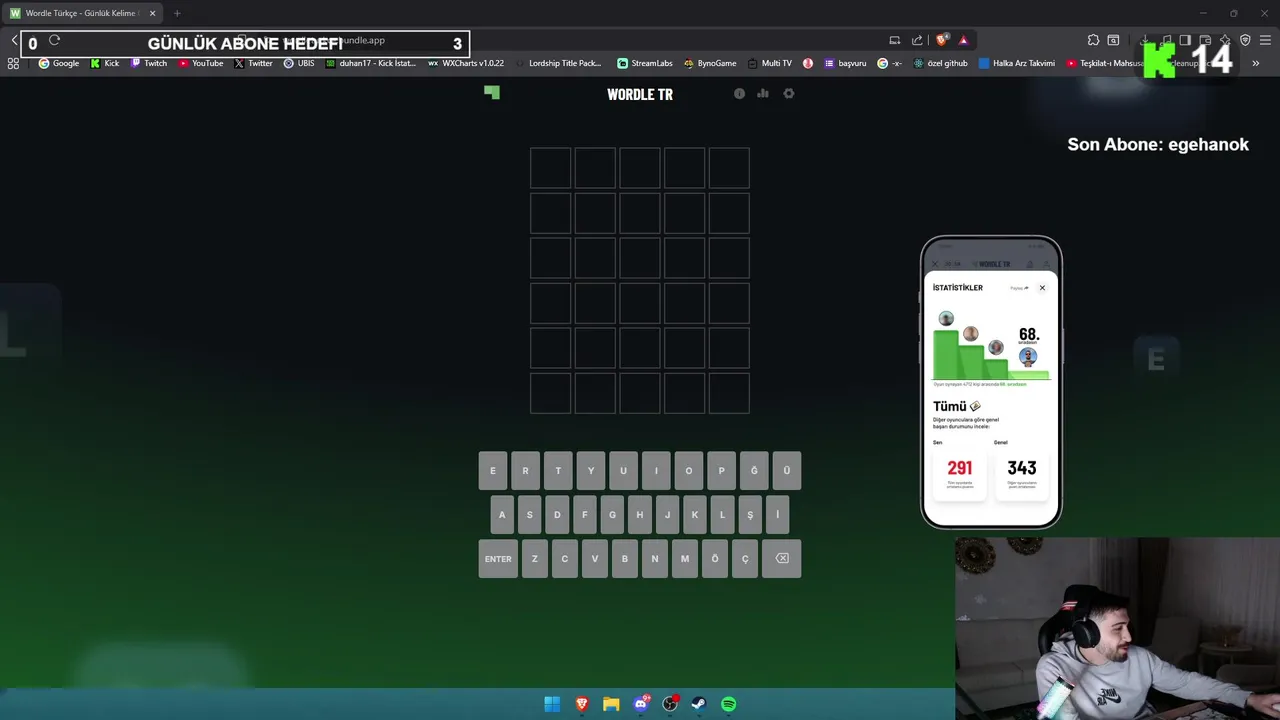
Task: Open the Kick bookmark
Action: click(x=105, y=63)
